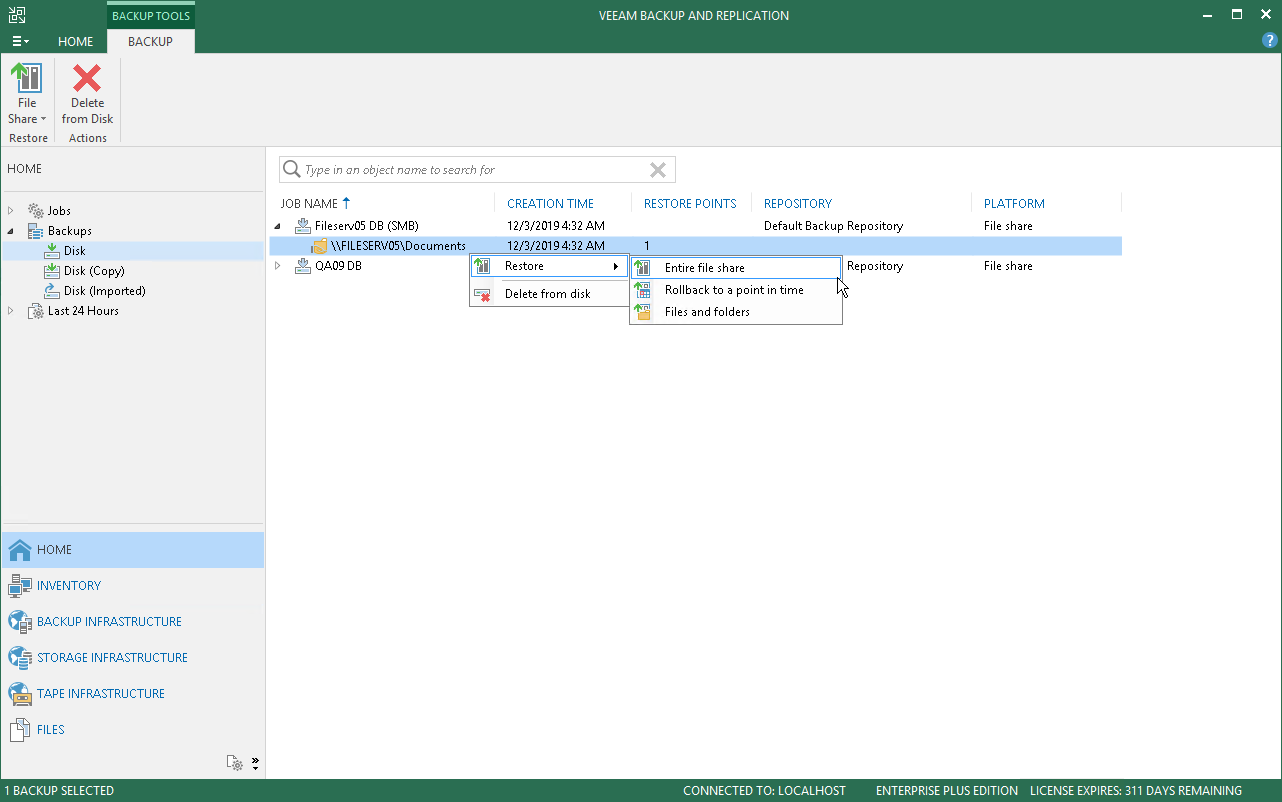Viewport: 1282px width, 802px height.
Task: Click the Files and folders icon
Action: (x=643, y=312)
